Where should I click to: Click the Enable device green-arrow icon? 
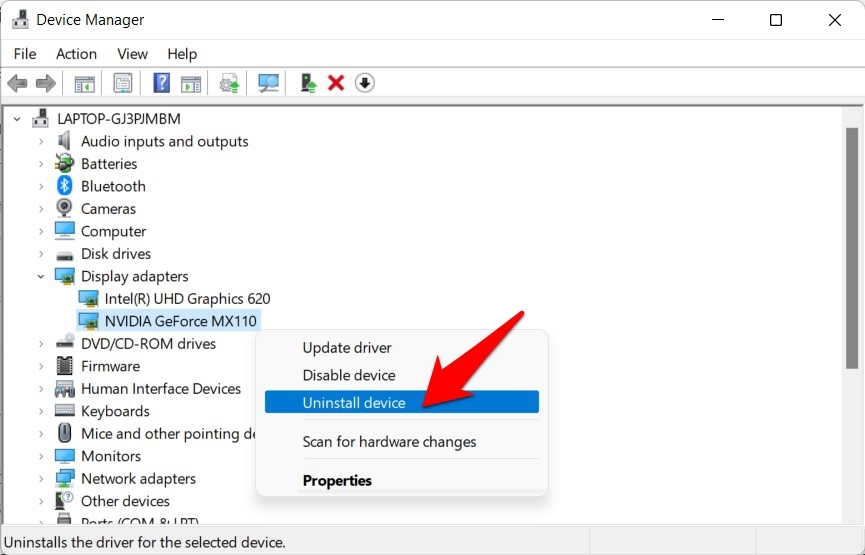[308, 83]
